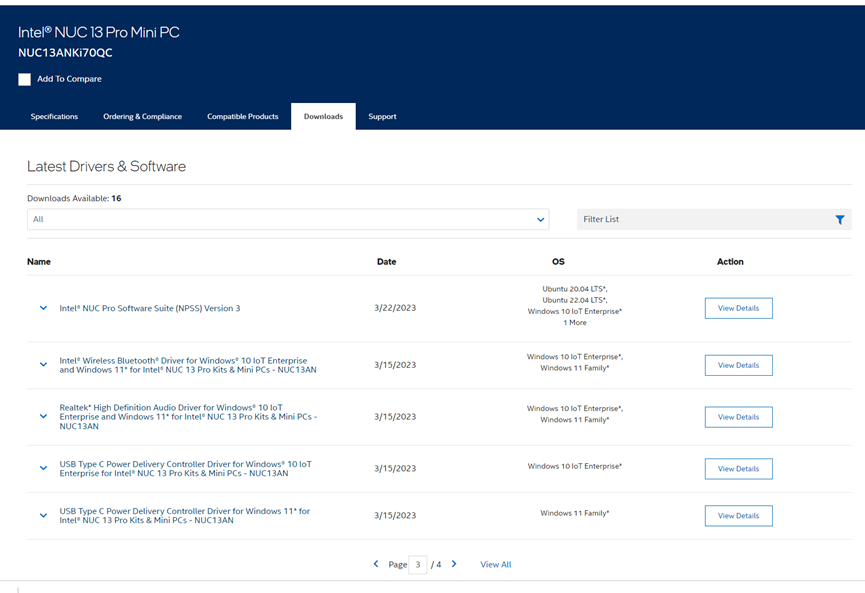
Task: Click the Ubuntu 20.04 LTS* text
Action: coord(575,289)
